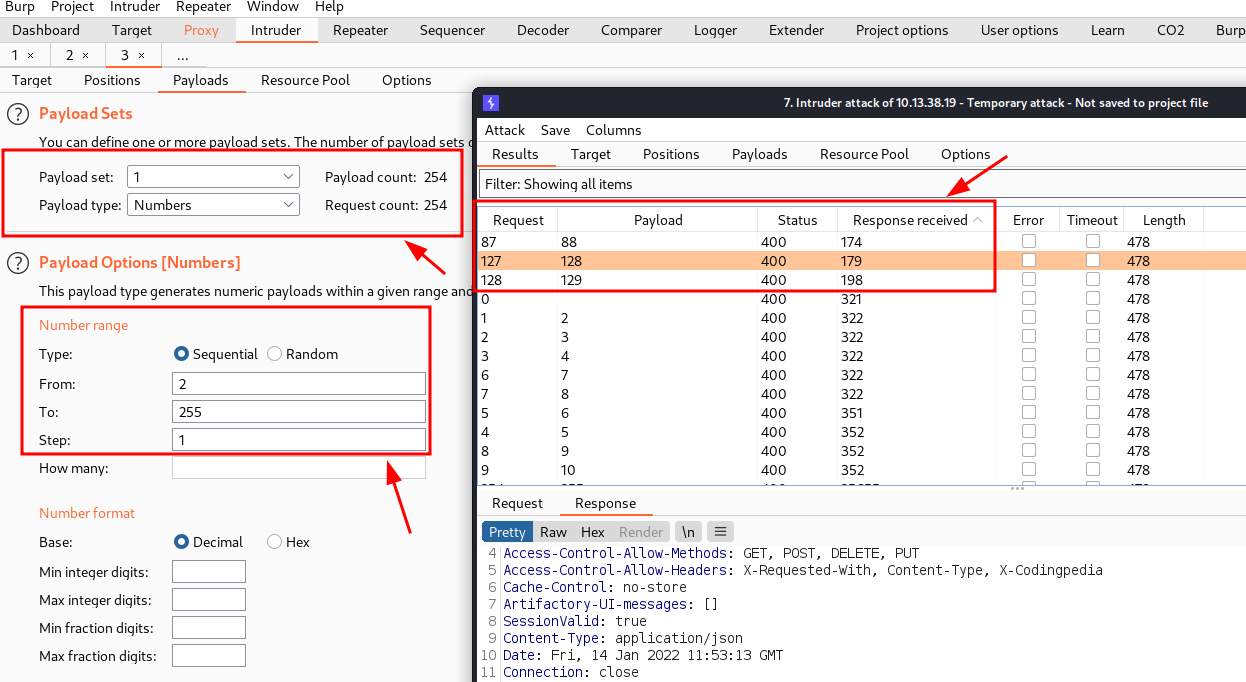Viewport: 1246px width, 682px height.
Task: Switch response view to Hex
Action: point(593,532)
